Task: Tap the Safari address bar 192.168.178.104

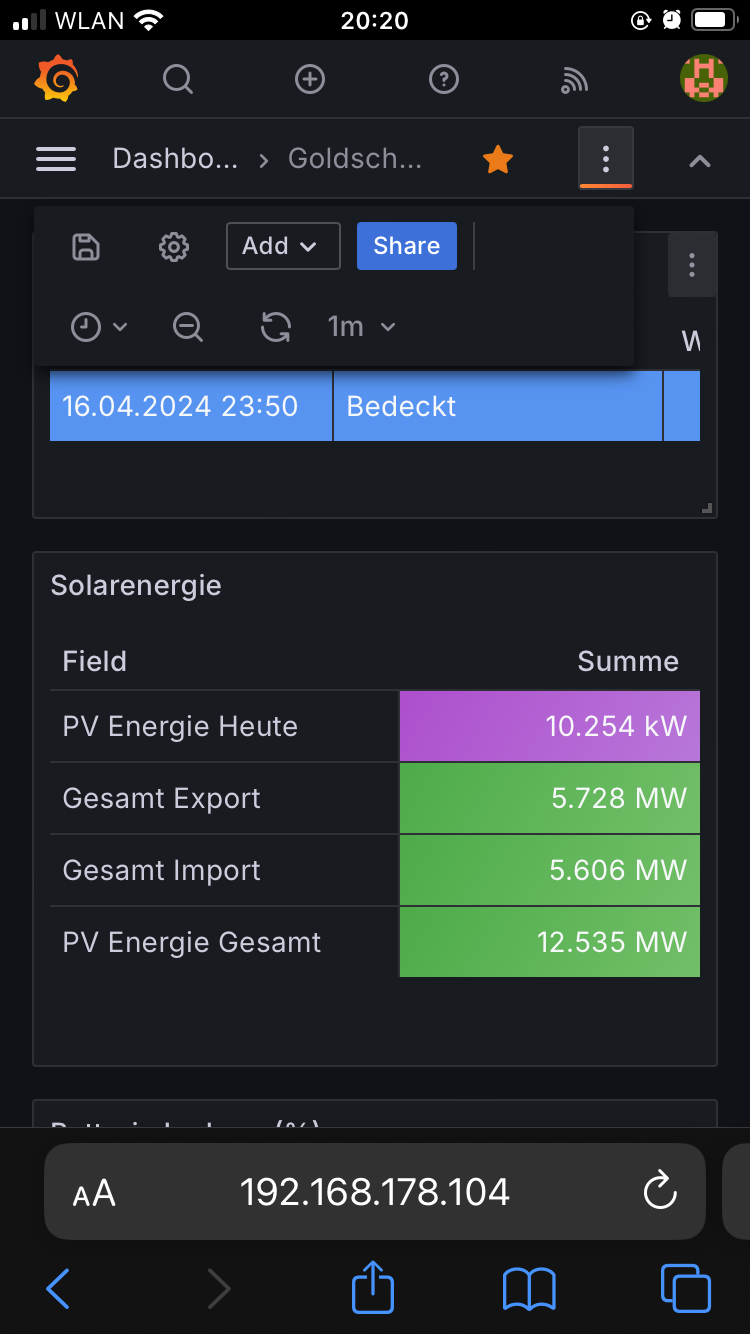Action: 375,1192
